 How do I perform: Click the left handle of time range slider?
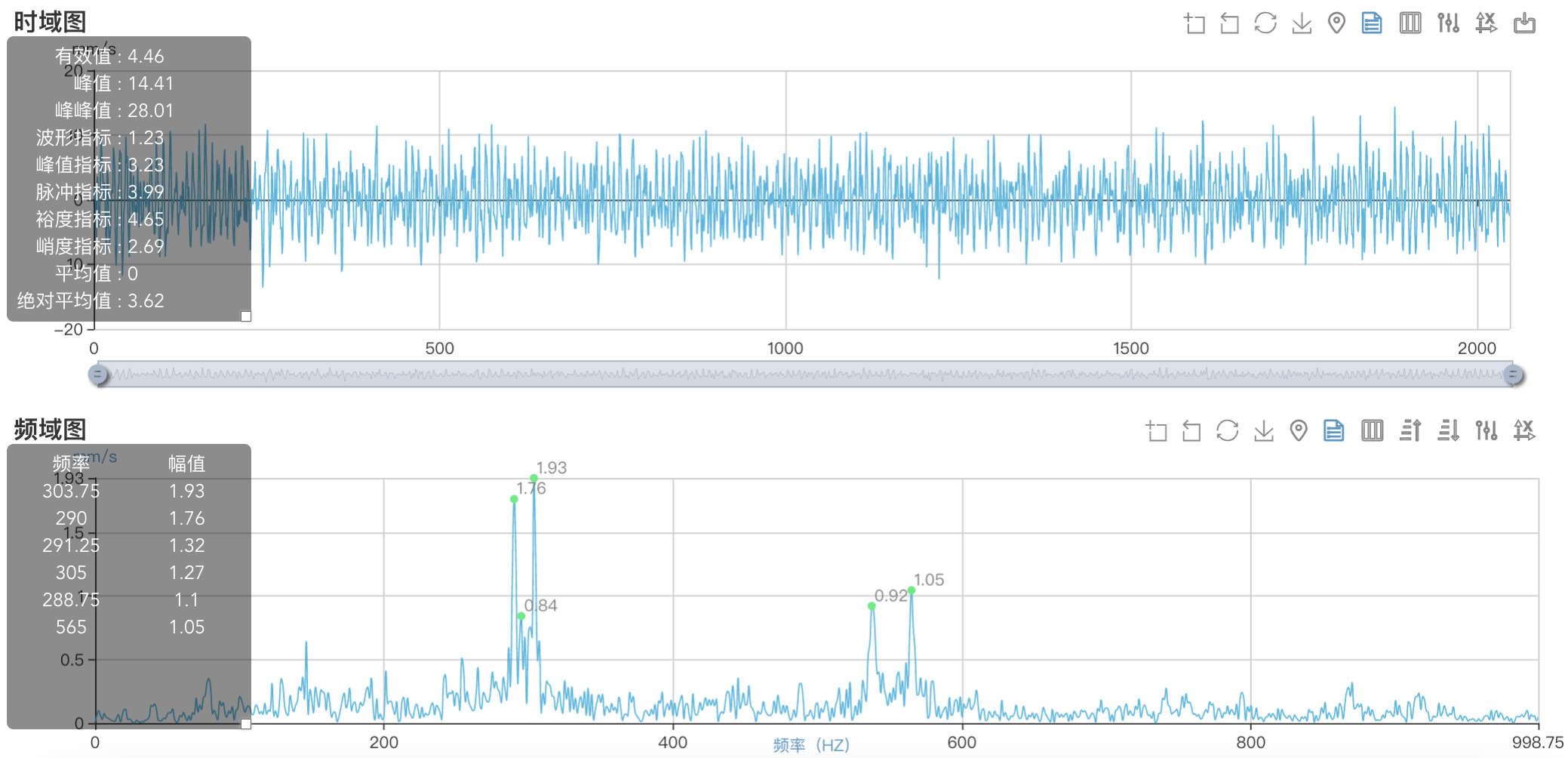point(97,374)
